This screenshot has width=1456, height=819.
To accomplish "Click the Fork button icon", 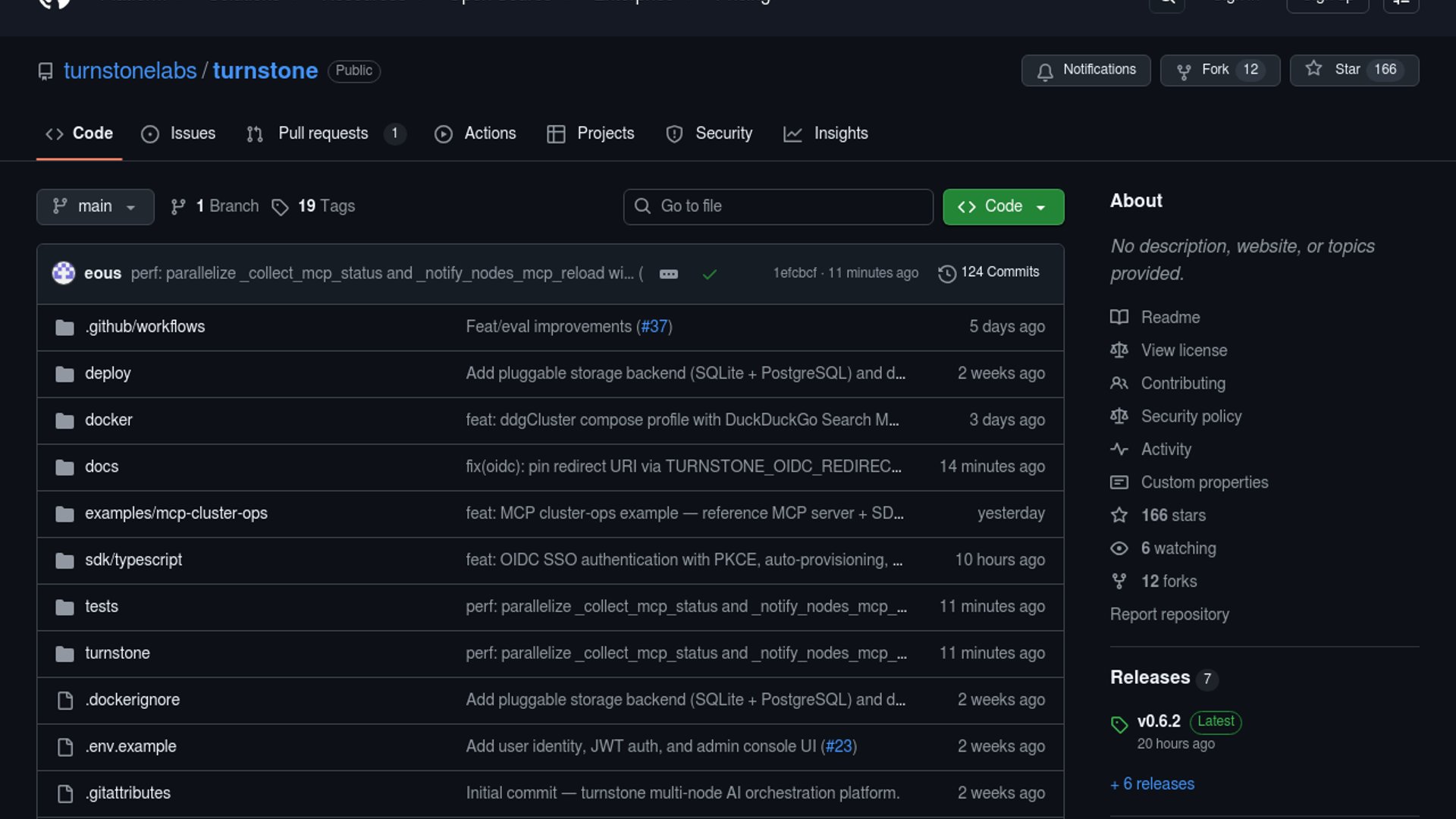I will click(1183, 71).
